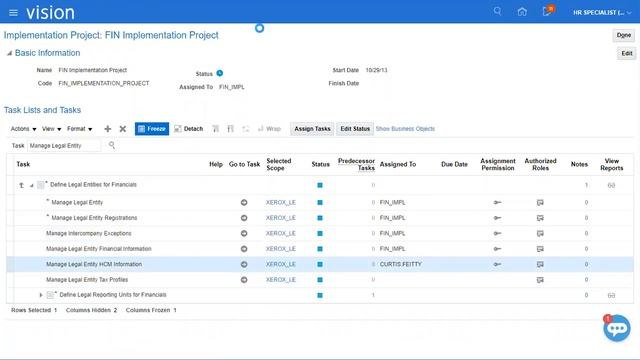Click the Edit button
The width and height of the screenshot is (640, 360).
(627, 53)
